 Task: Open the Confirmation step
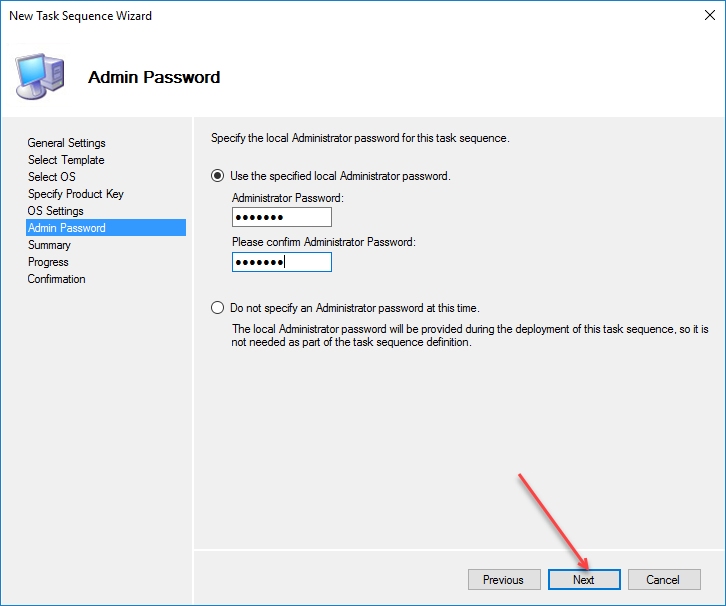pos(56,279)
